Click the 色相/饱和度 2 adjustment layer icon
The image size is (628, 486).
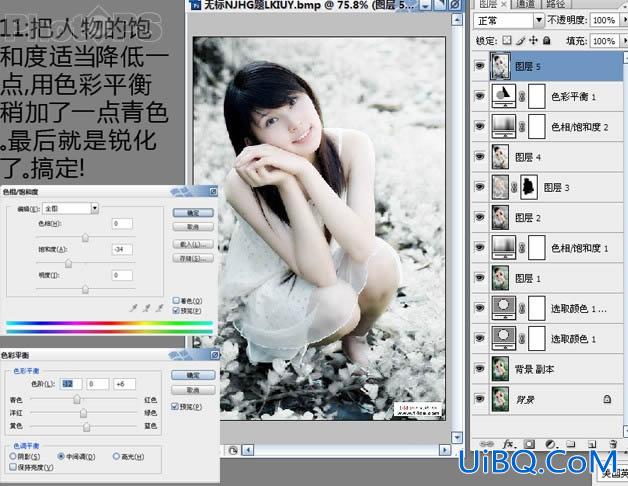click(503, 127)
